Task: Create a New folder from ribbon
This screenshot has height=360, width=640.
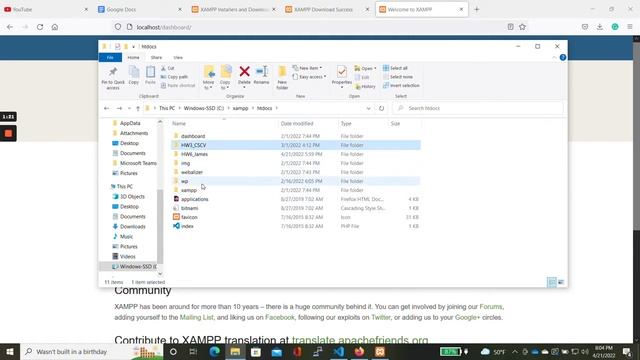Action: pos(282,78)
